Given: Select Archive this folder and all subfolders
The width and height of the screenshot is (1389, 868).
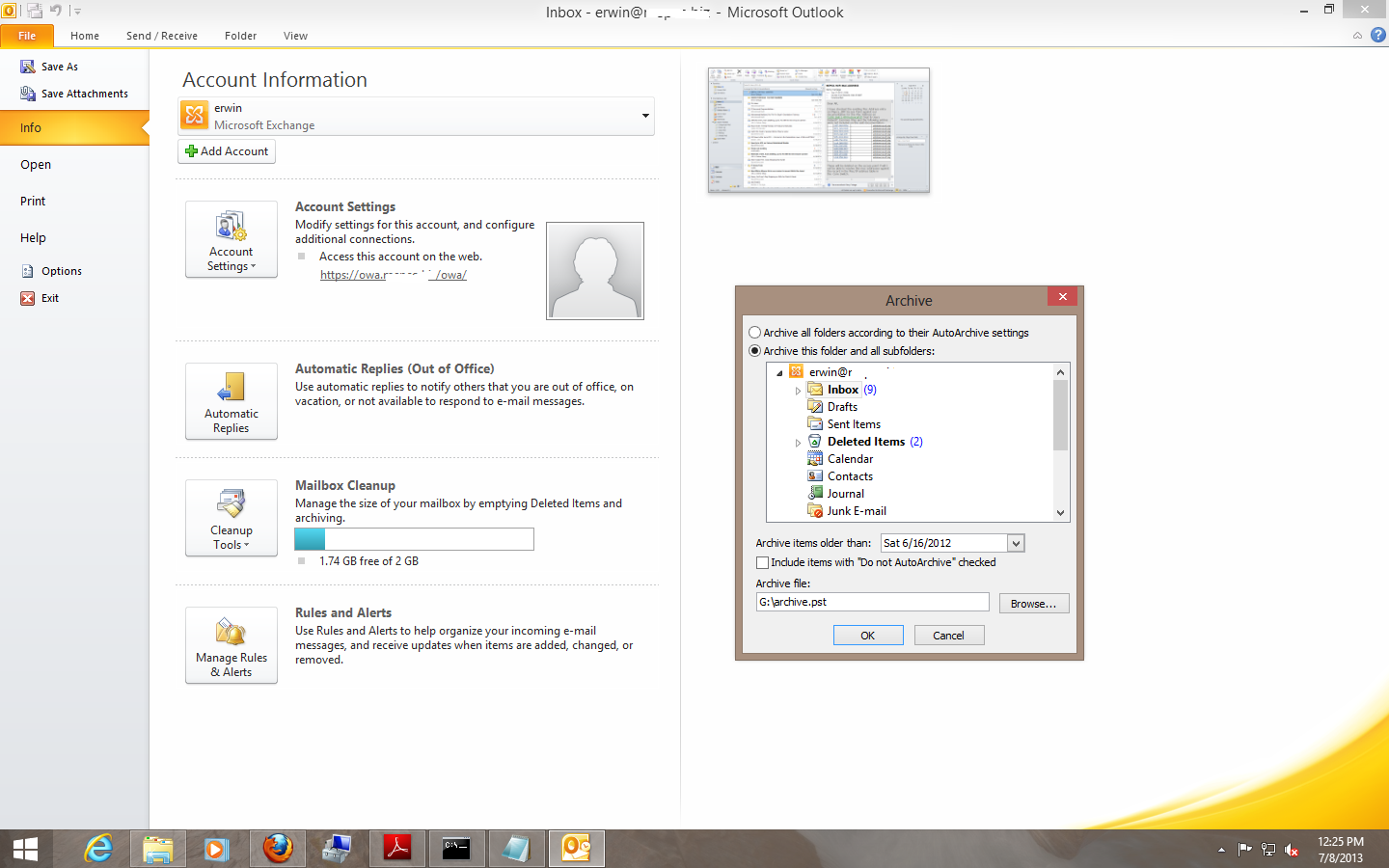Looking at the screenshot, I should coord(755,351).
